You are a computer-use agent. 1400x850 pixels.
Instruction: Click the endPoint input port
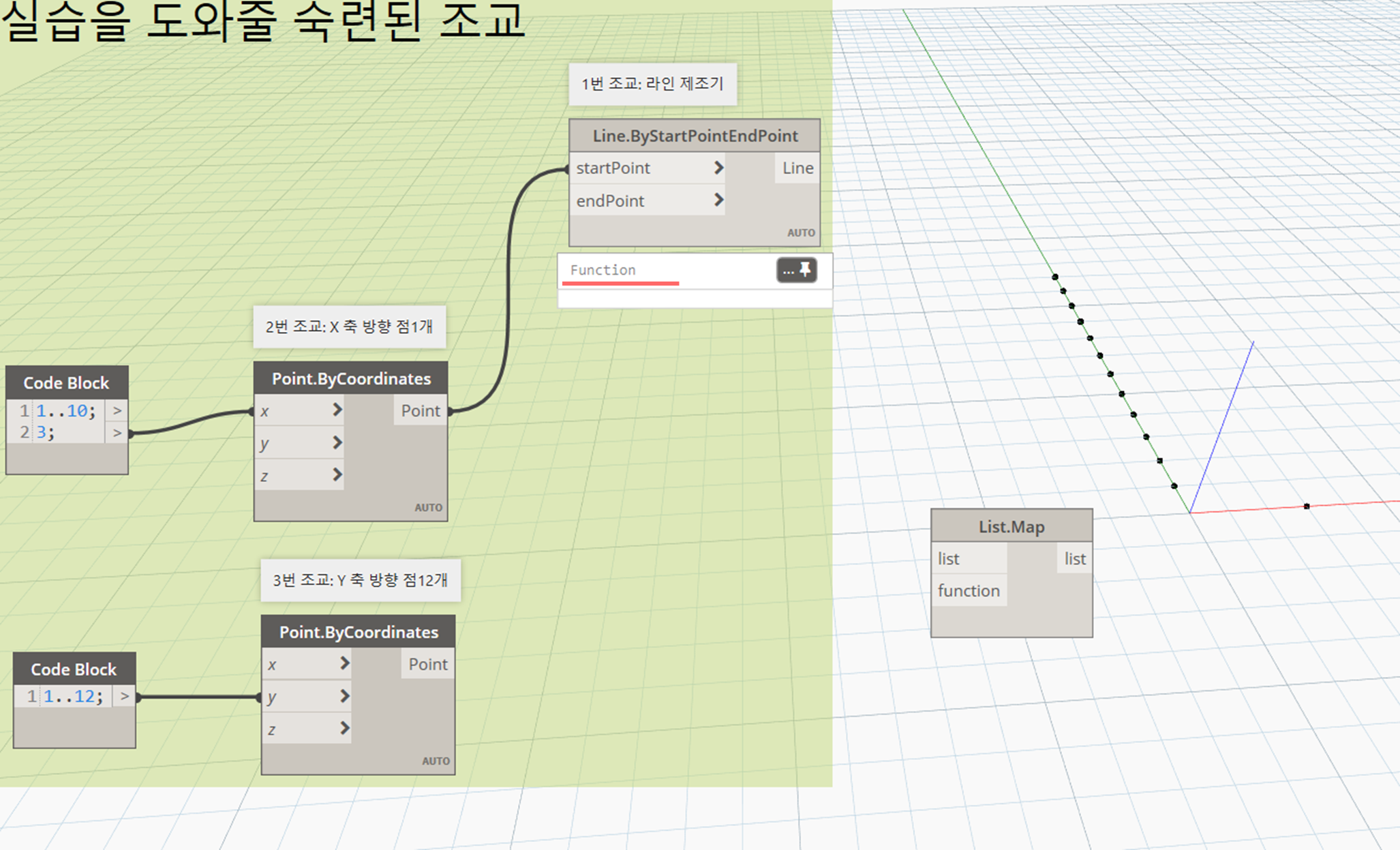point(647,200)
